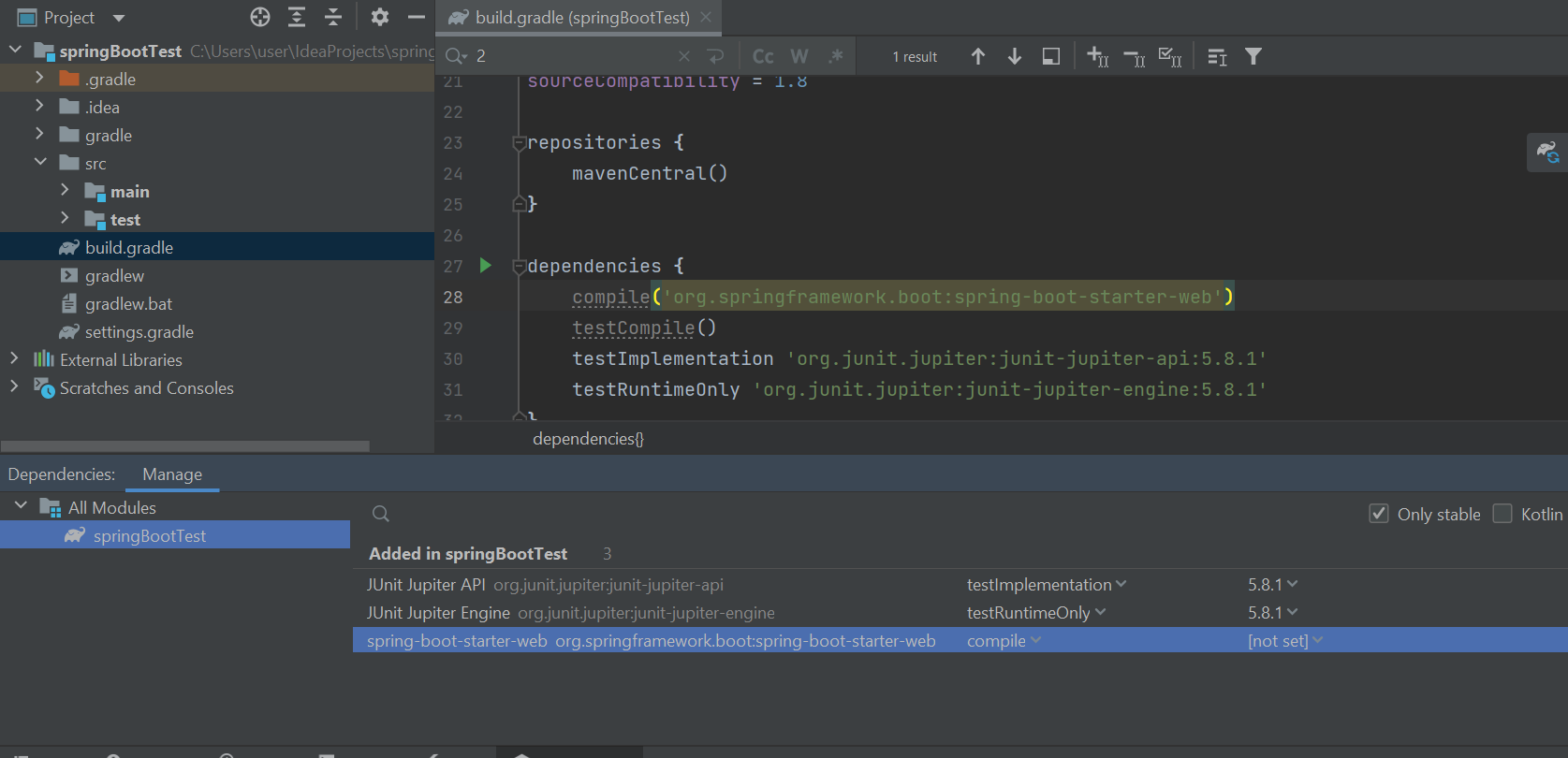Clear the find bar search text
The width and height of the screenshot is (1568, 758).
coord(684,56)
